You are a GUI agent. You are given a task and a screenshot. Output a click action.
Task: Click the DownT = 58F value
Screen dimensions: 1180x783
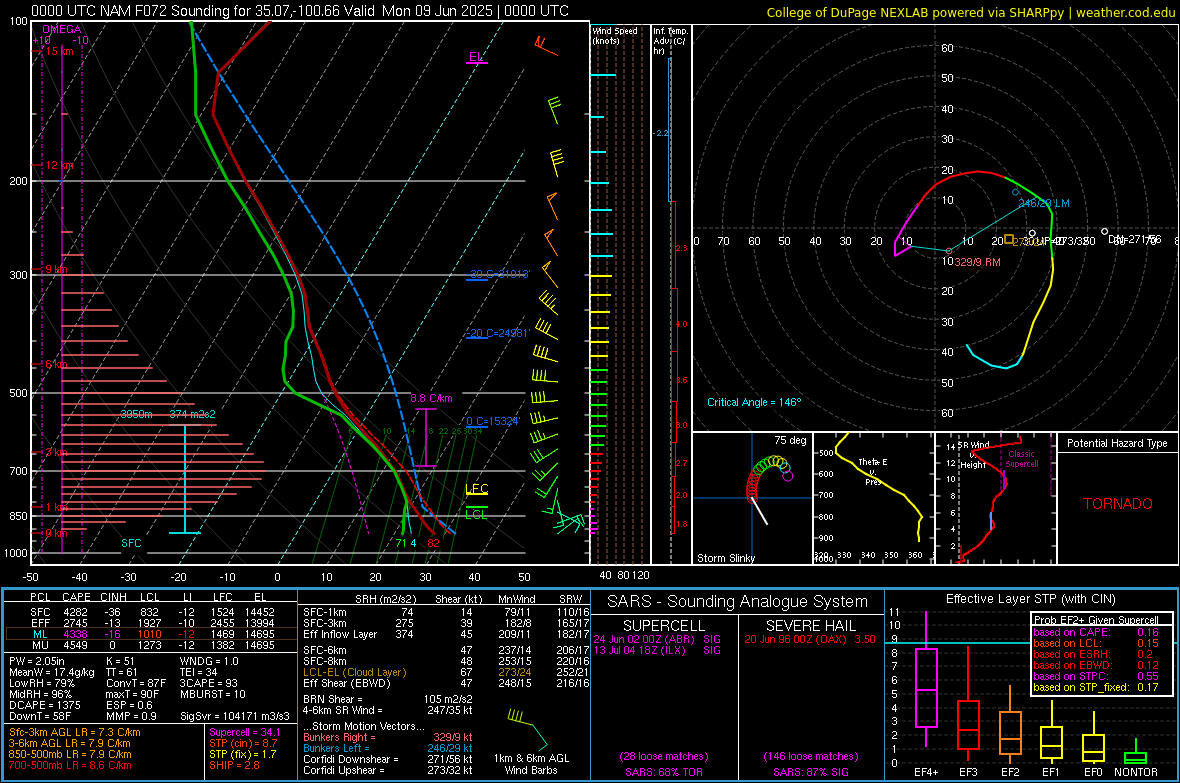tap(40, 716)
